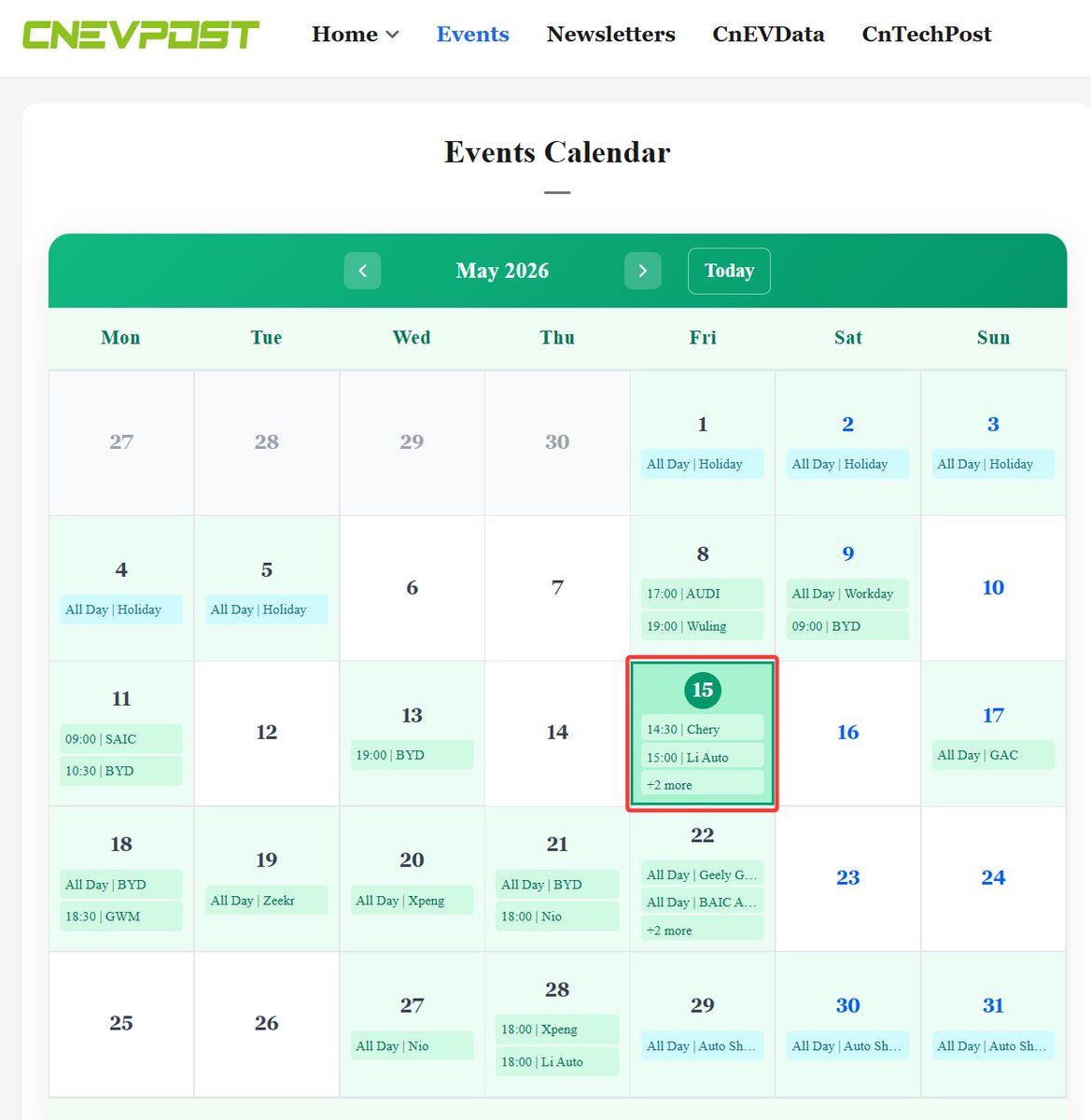
Task: Expand +2 more events on May 22
Action: tap(702, 930)
